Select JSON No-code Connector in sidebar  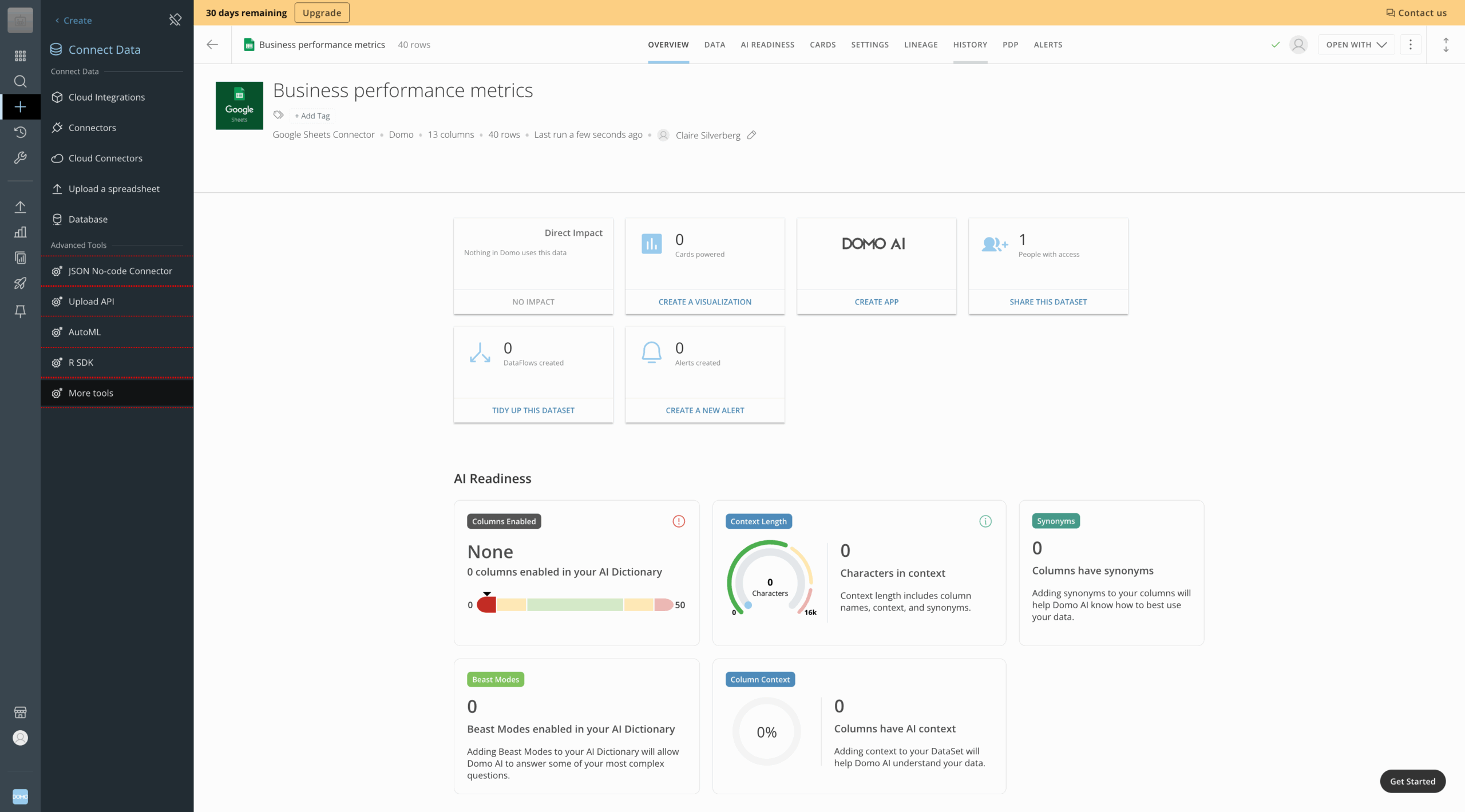pyautogui.click(x=120, y=271)
